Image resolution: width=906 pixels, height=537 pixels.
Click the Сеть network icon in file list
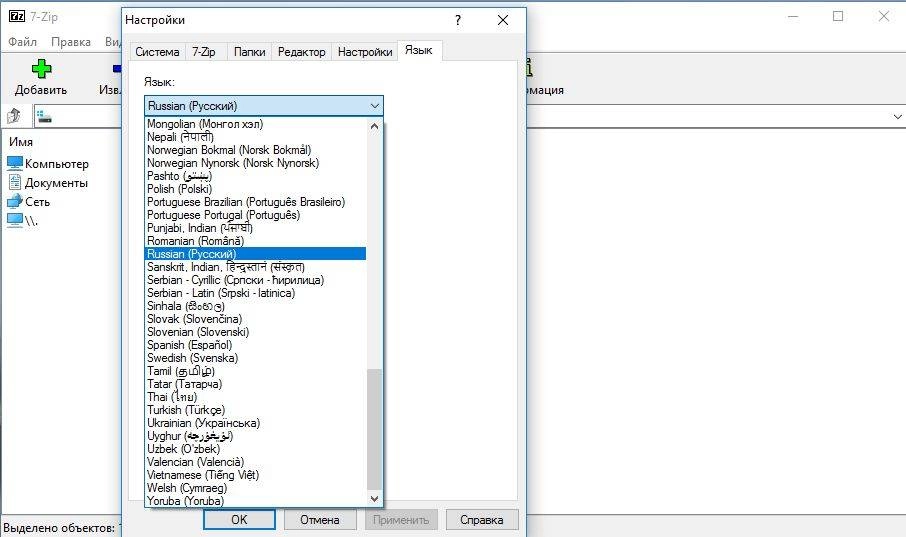coord(14,202)
